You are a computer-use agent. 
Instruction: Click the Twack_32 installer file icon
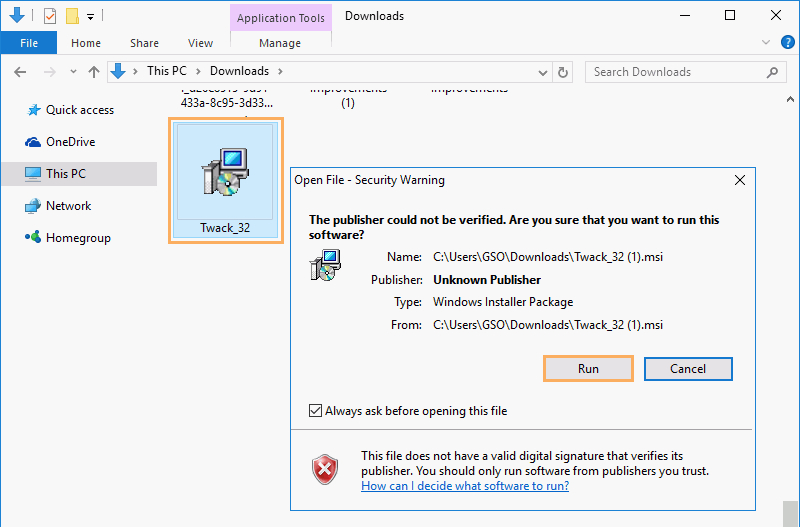pyautogui.click(x=225, y=172)
